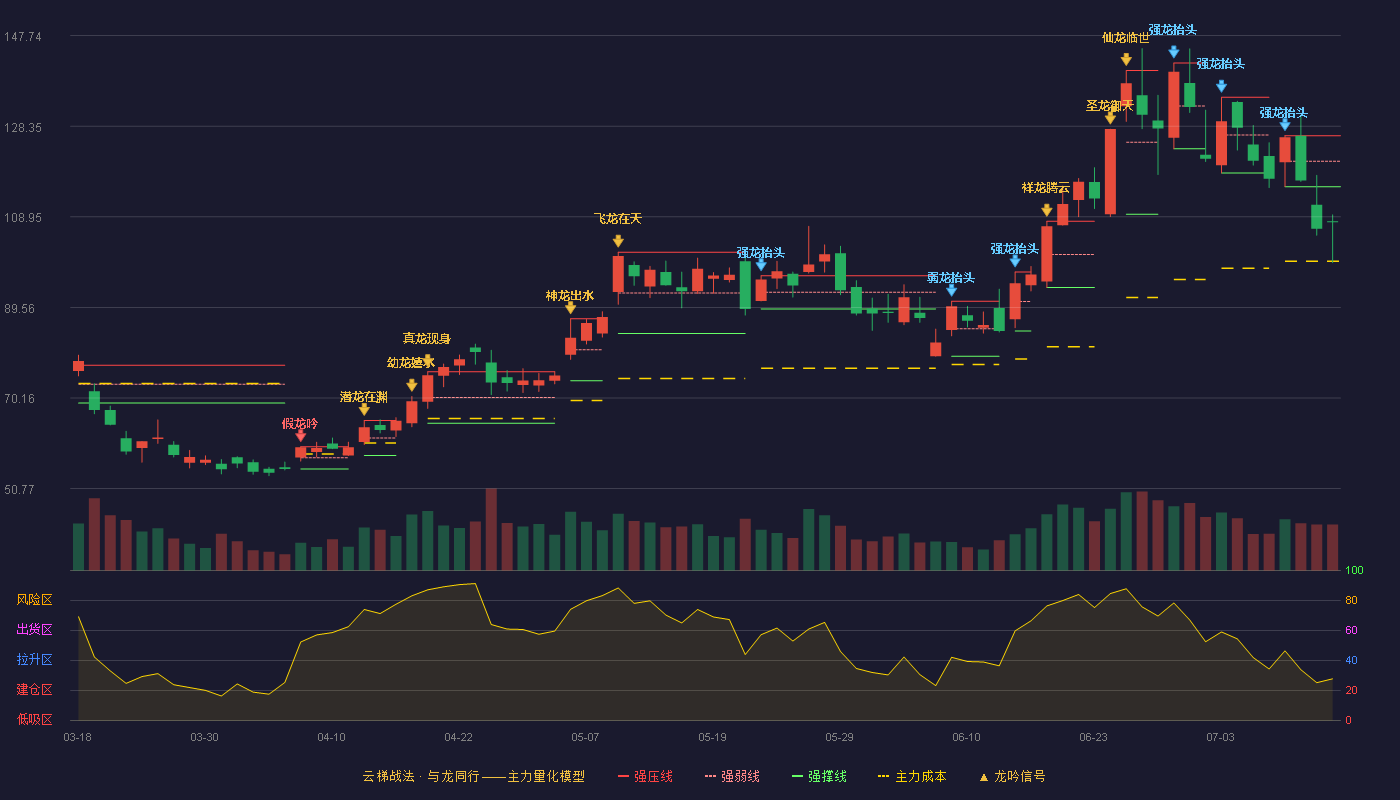Toggle the 强弱线 legend item
The image size is (1400, 800).
coord(732,776)
